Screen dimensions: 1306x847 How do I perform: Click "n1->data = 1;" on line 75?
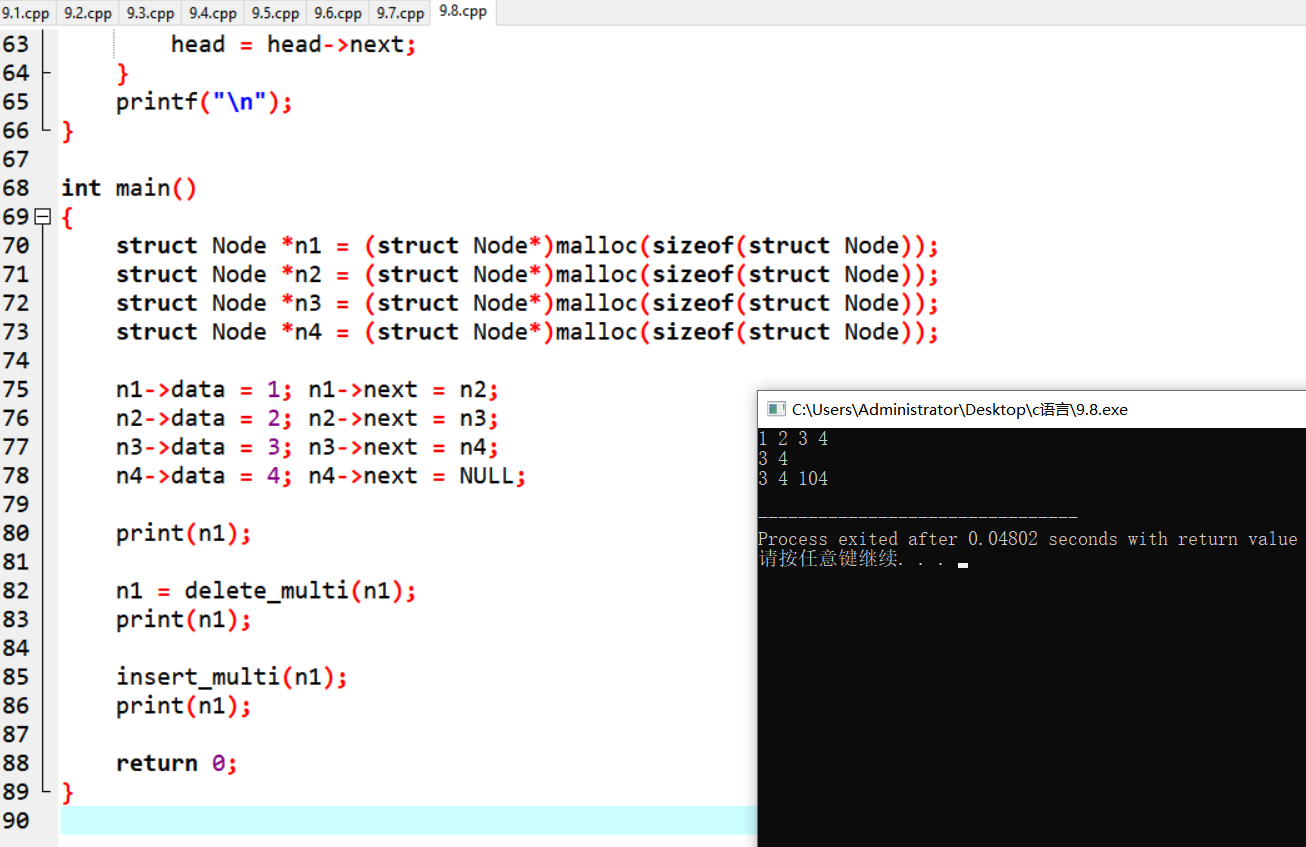[204, 389]
